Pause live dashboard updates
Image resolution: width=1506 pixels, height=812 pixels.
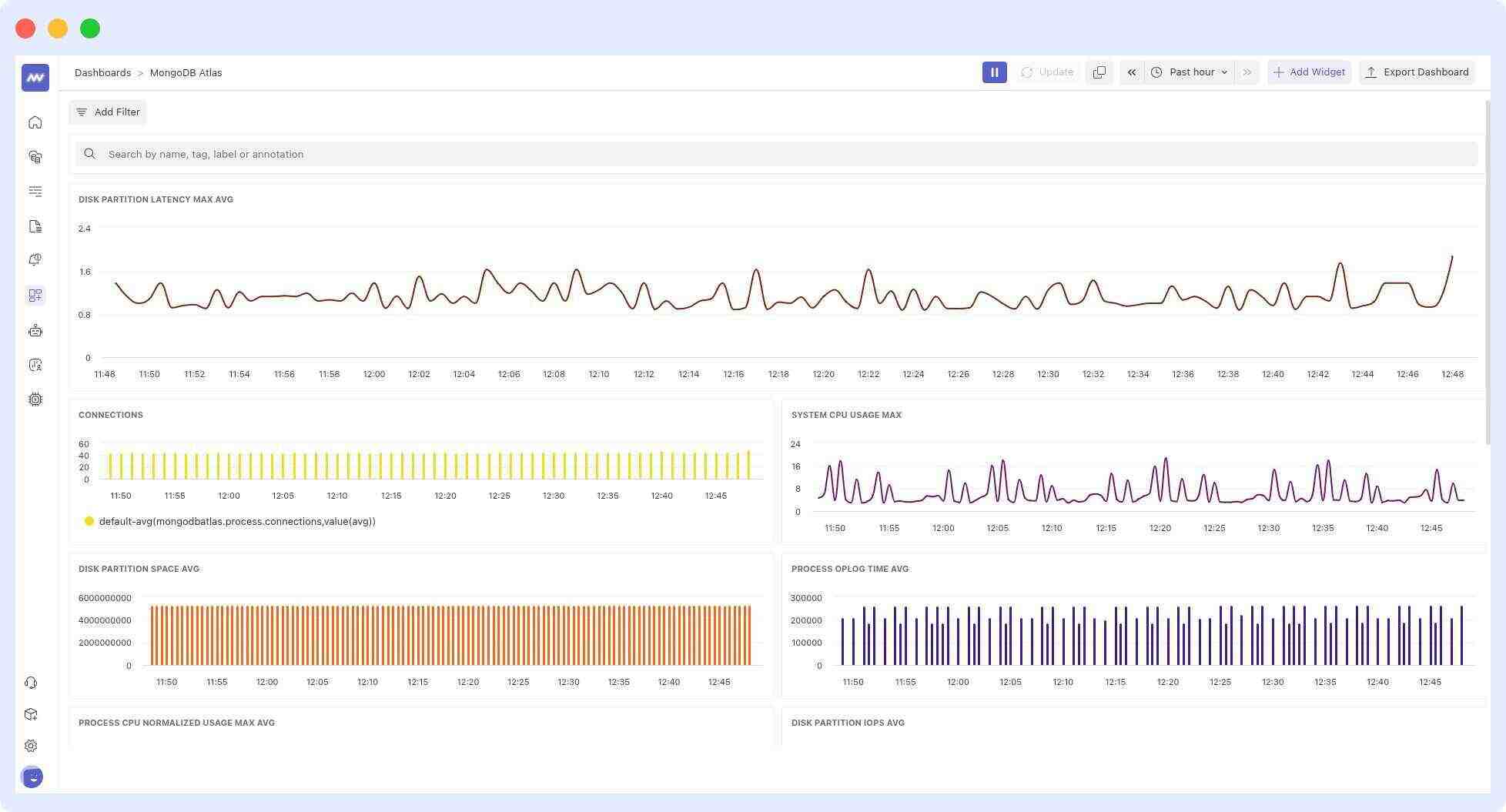pos(994,72)
